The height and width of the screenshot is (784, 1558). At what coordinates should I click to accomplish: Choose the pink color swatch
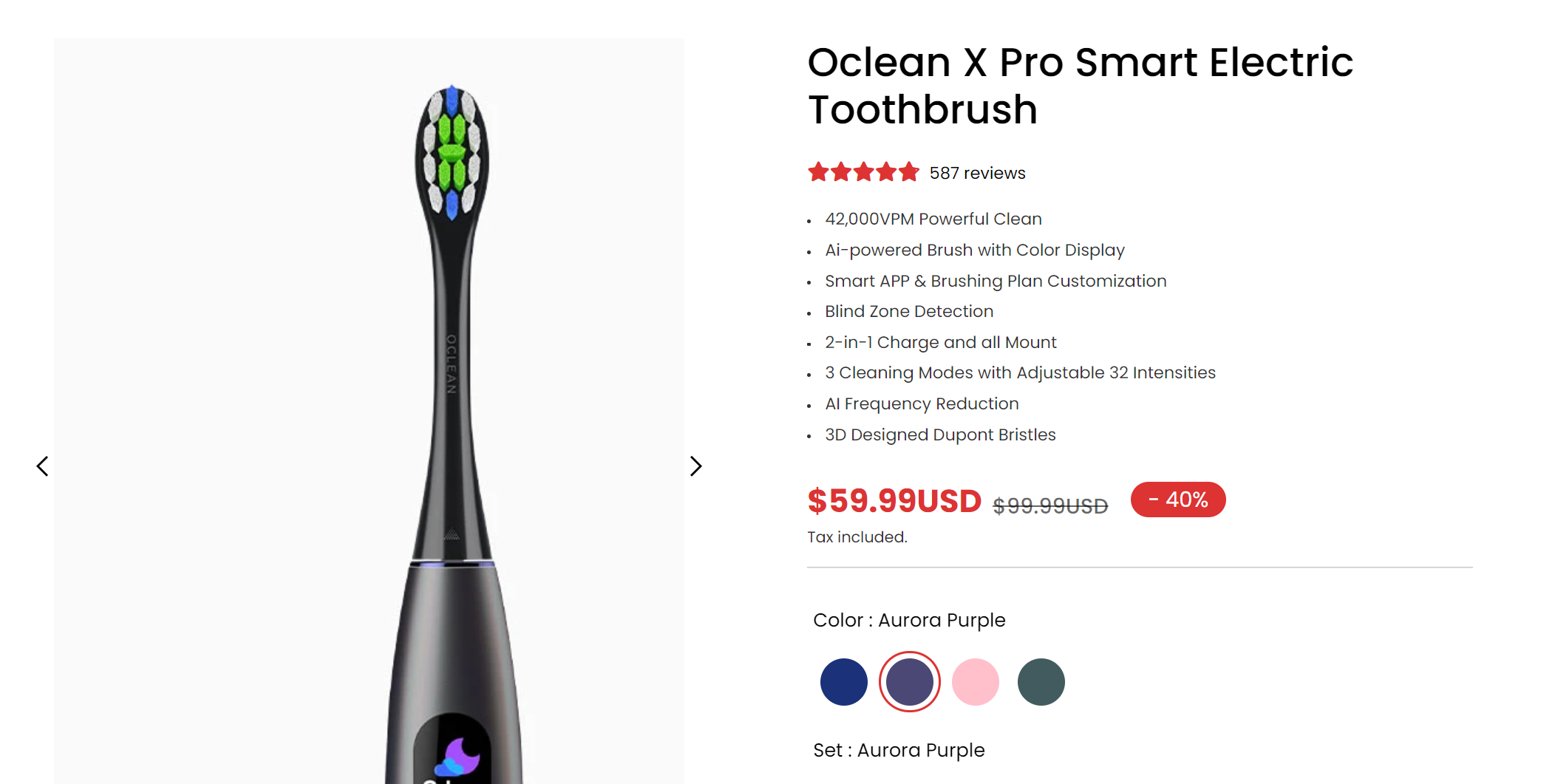click(975, 682)
